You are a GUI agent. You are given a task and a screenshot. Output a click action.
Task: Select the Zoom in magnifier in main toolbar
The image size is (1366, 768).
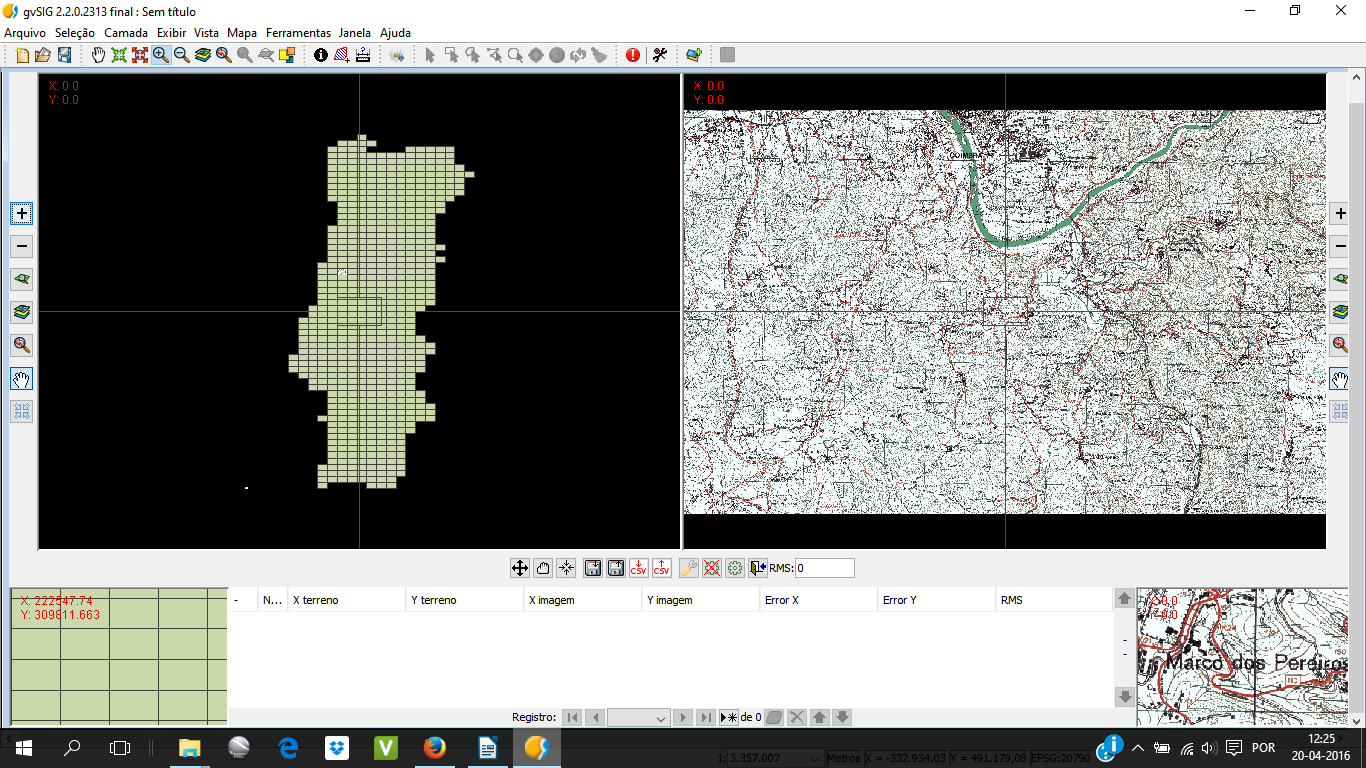tap(161, 55)
